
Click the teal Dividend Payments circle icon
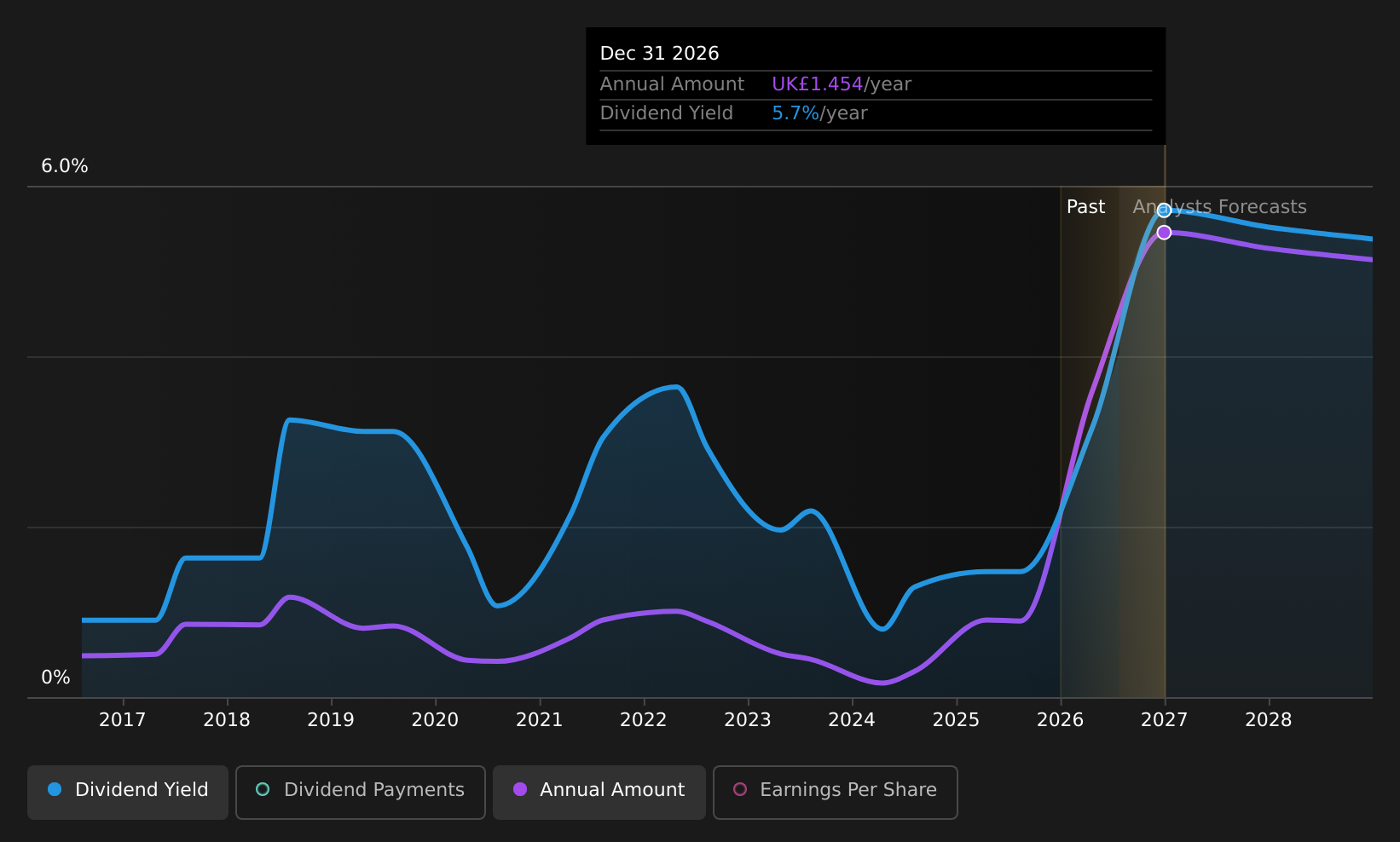click(x=263, y=789)
